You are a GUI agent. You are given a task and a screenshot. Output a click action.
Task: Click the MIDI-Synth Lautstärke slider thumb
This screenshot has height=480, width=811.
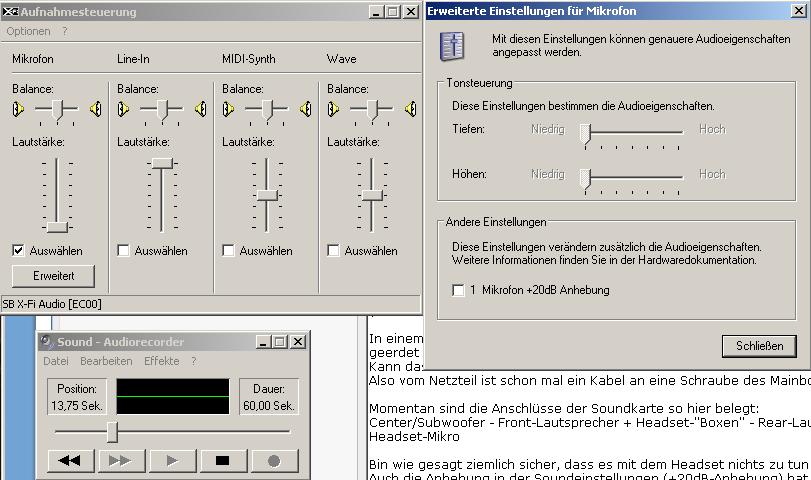coord(267,195)
